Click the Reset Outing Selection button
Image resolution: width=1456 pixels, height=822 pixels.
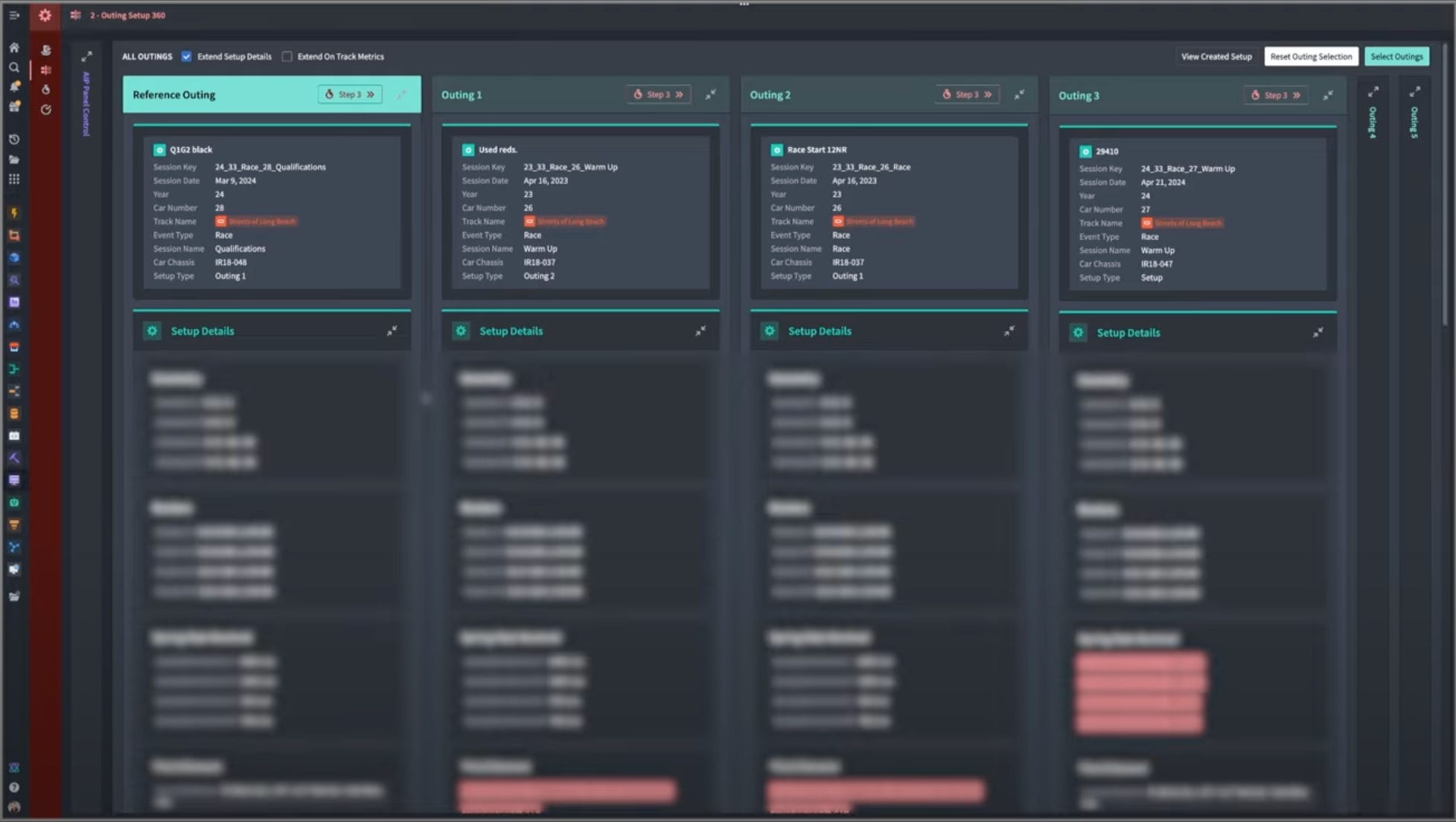(1311, 57)
